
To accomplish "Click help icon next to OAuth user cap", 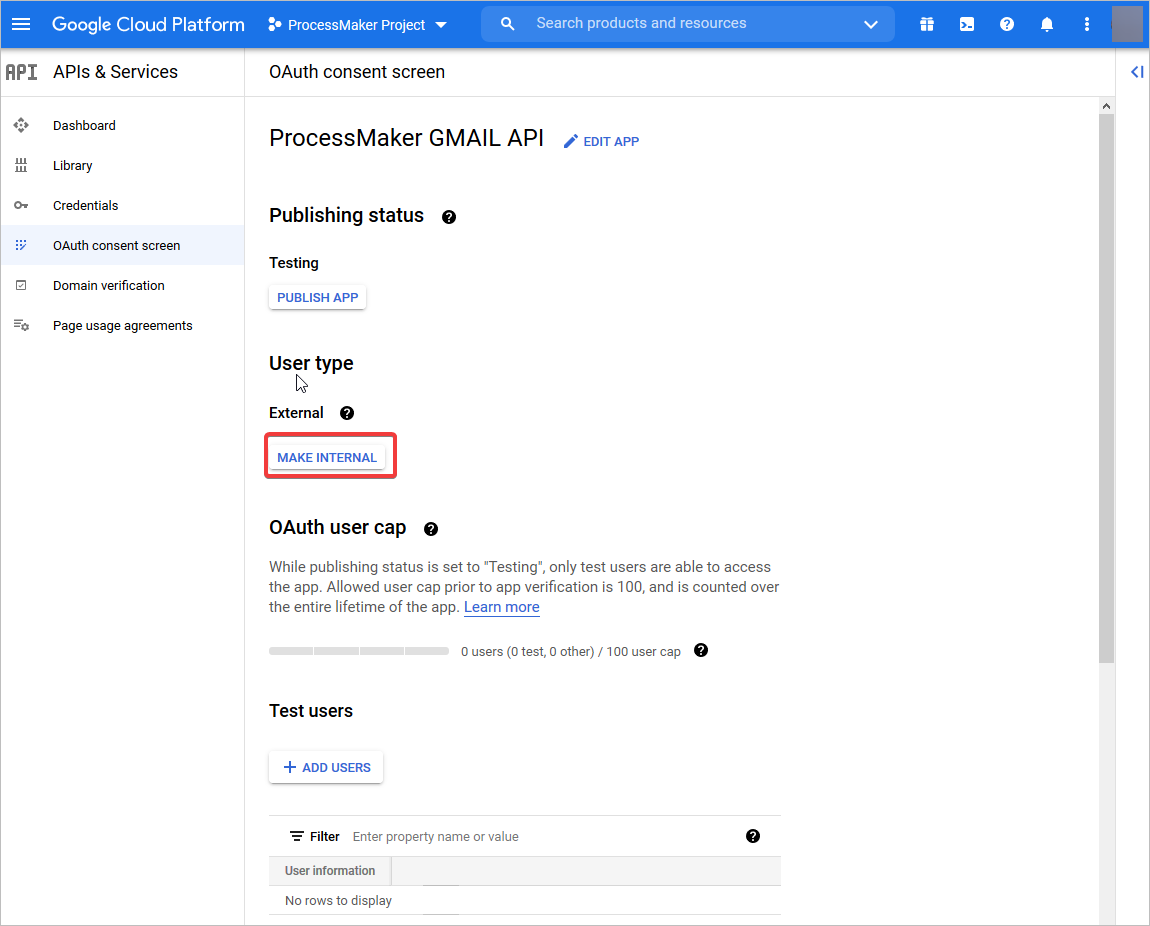I will [x=431, y=529].
